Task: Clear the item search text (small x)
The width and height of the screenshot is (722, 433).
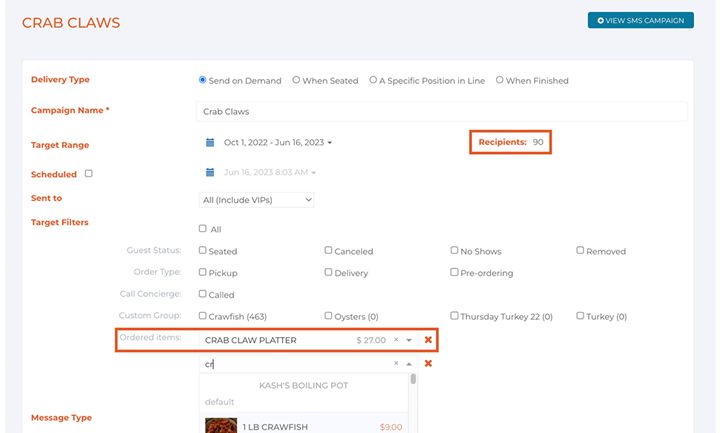Action: coord(396,363)
